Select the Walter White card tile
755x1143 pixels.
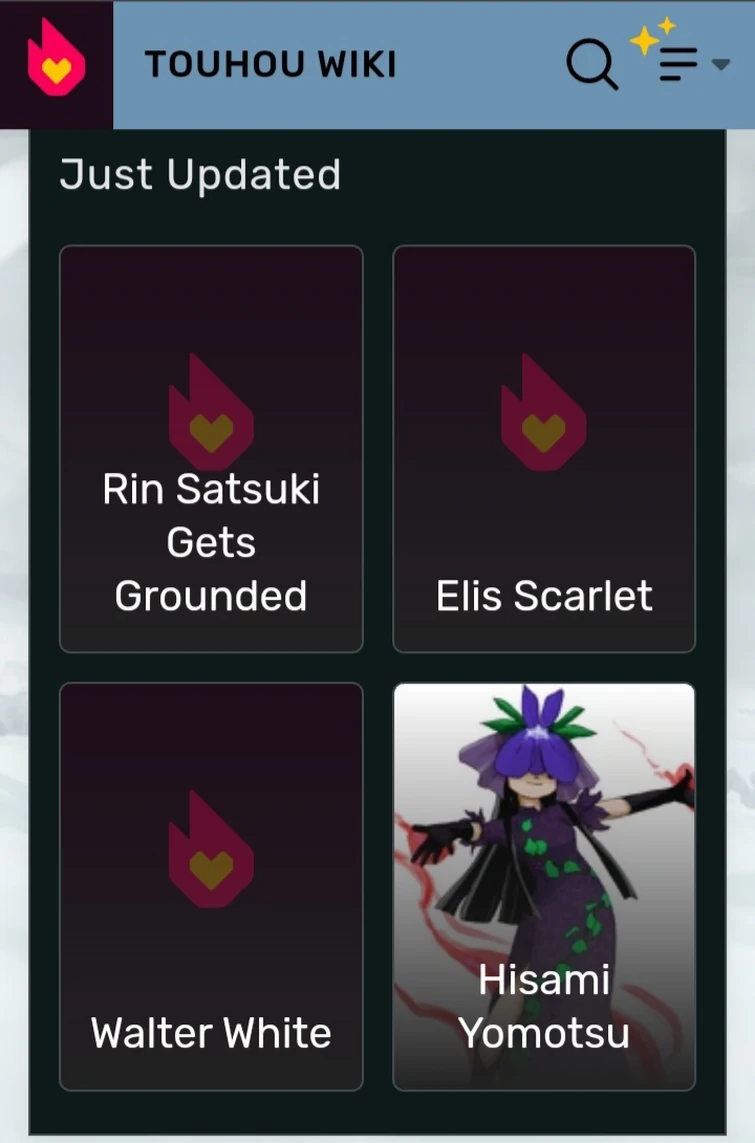211,886
